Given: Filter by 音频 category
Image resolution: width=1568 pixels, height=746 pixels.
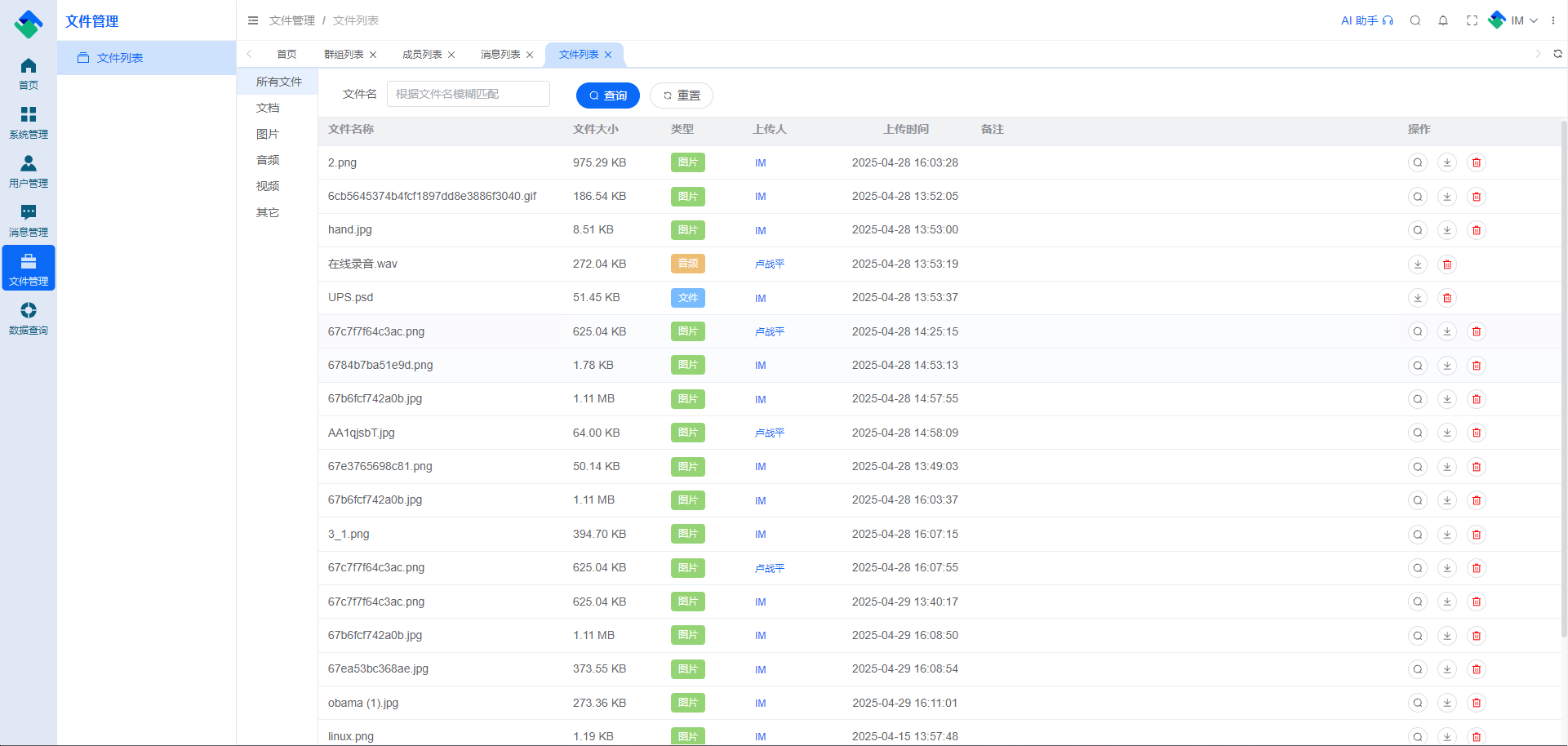Looking at the screenshot, I should 278,160.
